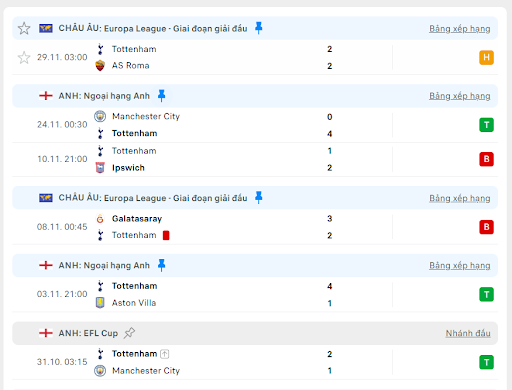Image resolution: width=512 pixels, height=390 pixels.
Task: Open standings link for second Ngoại hạng Anh
Action: pyautogui.click(x=460, y=265)
